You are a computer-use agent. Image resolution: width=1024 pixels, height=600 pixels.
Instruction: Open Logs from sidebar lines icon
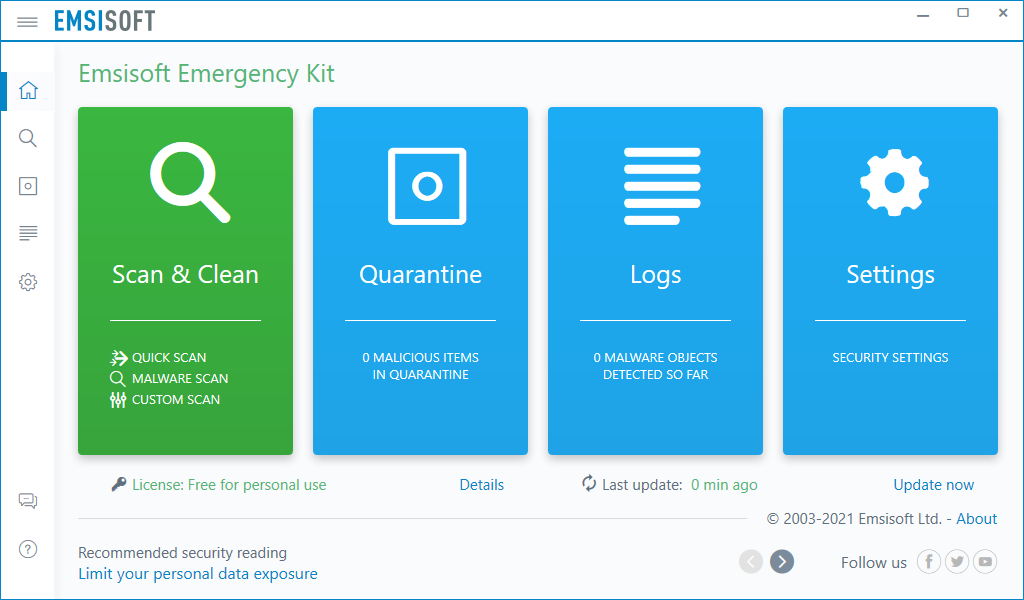(x=28, y=233)
